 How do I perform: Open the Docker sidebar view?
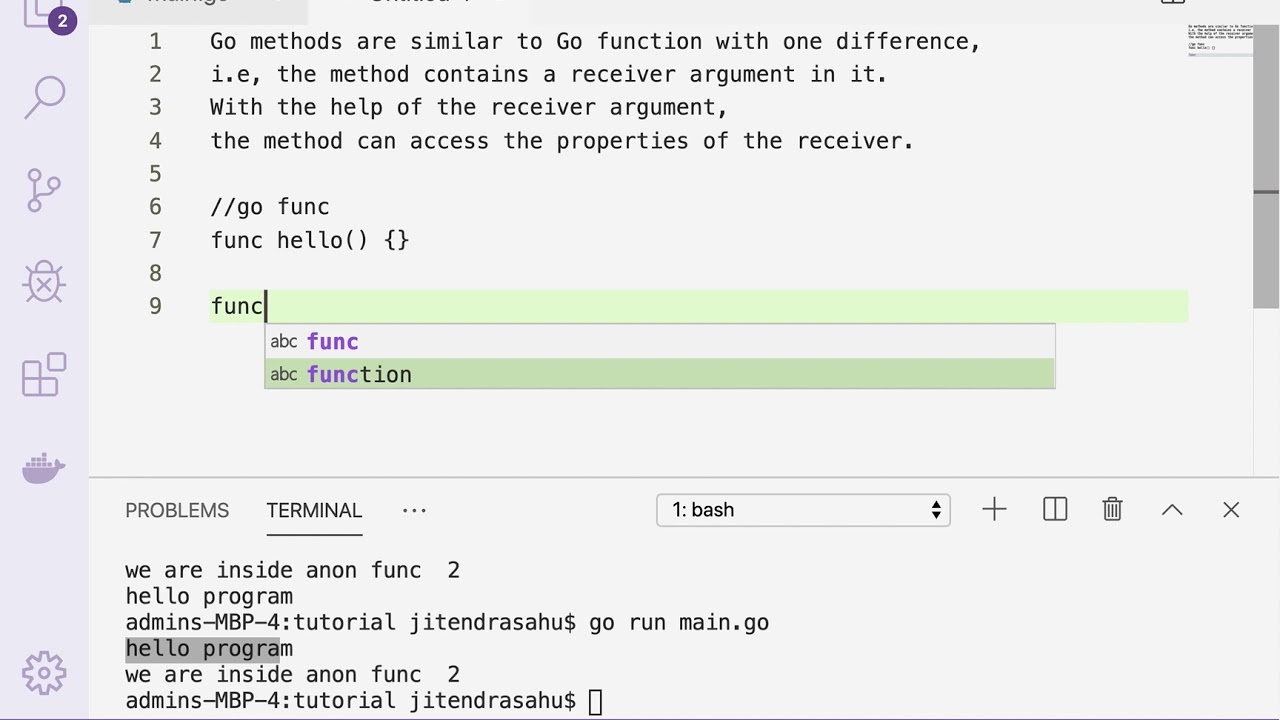coord(44,467)
